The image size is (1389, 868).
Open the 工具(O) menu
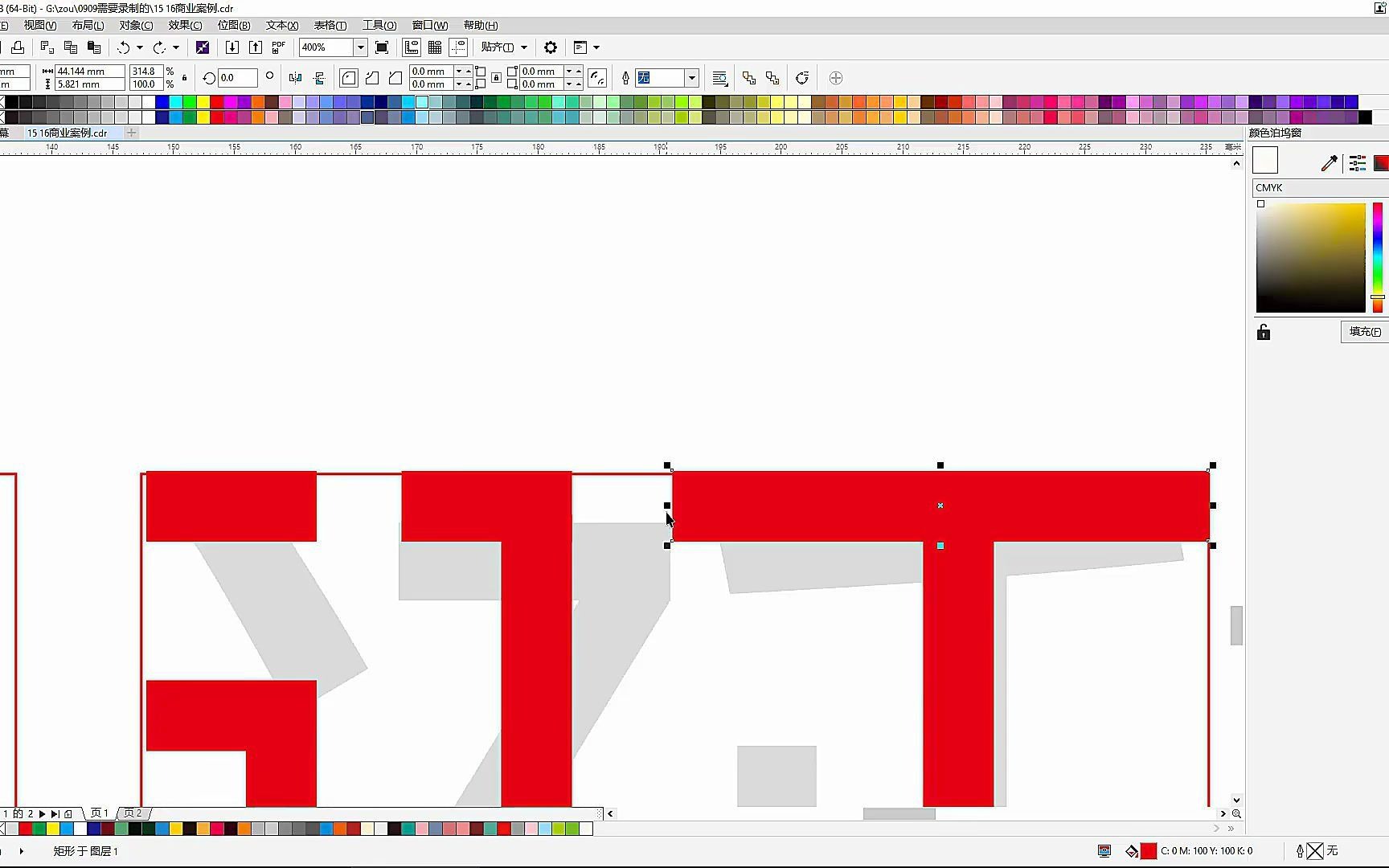(379, 25)
